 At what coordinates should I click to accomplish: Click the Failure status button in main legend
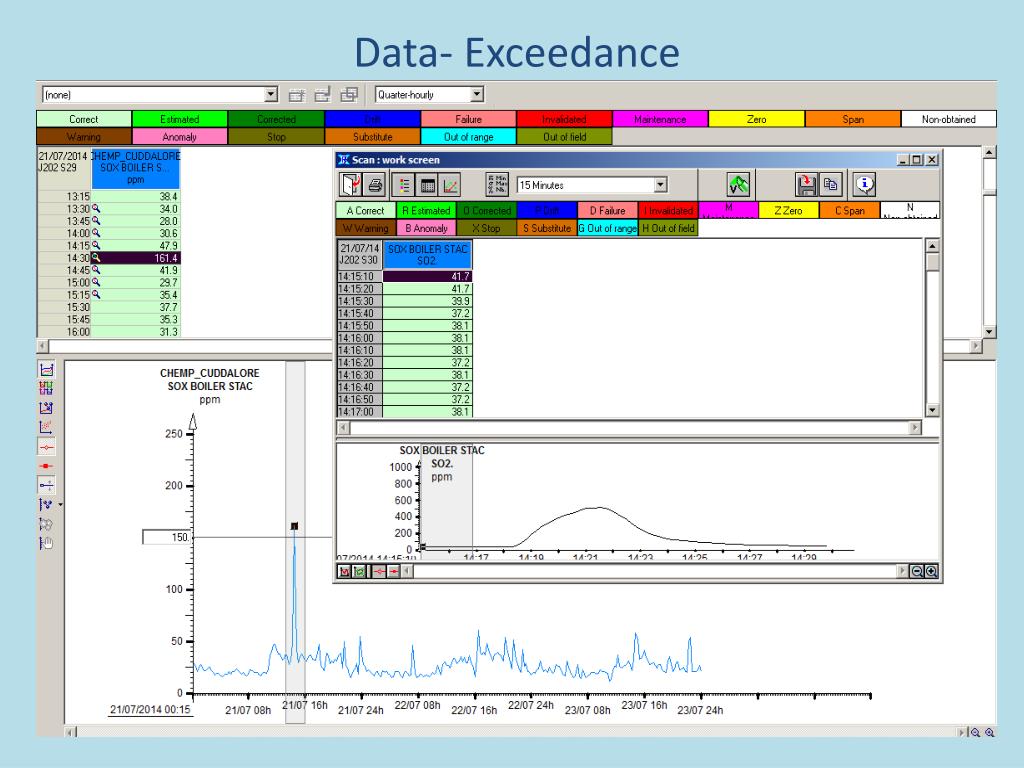tap(468, 119)
